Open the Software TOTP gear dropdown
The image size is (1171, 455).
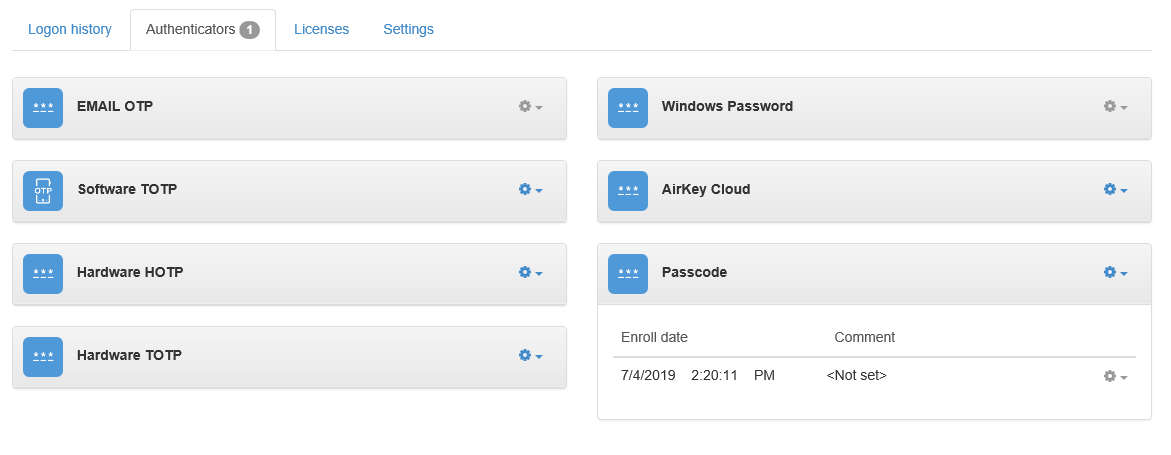click(x=530, y=190)
